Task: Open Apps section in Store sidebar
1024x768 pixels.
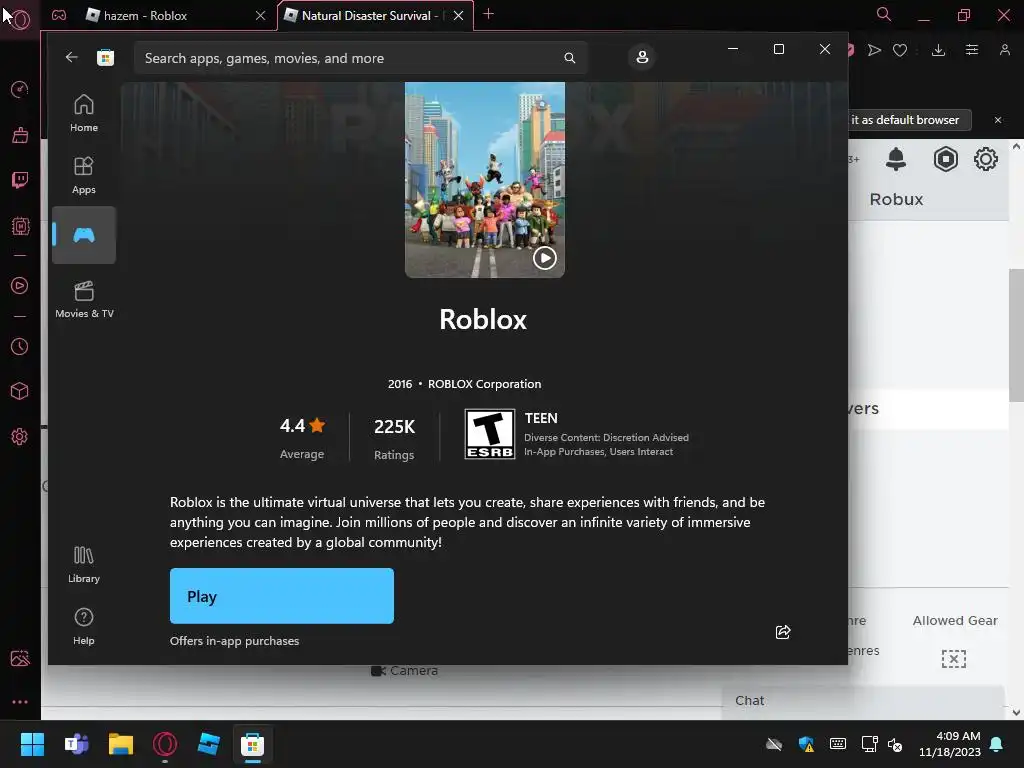Action: (x=84, y=175)
